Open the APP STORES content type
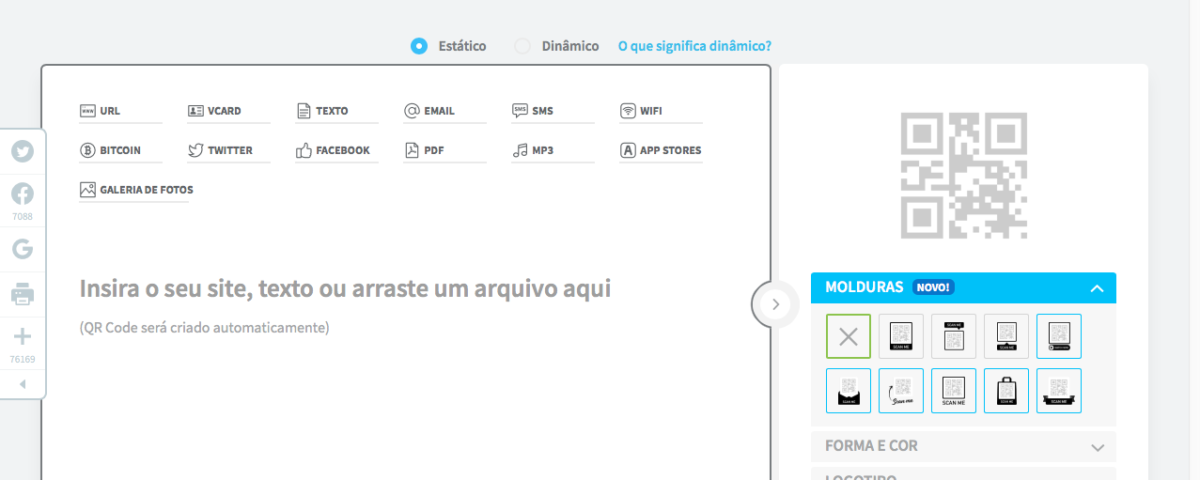Image resolution: width=1200 pixels, height=480 pixels. point(660,150)
